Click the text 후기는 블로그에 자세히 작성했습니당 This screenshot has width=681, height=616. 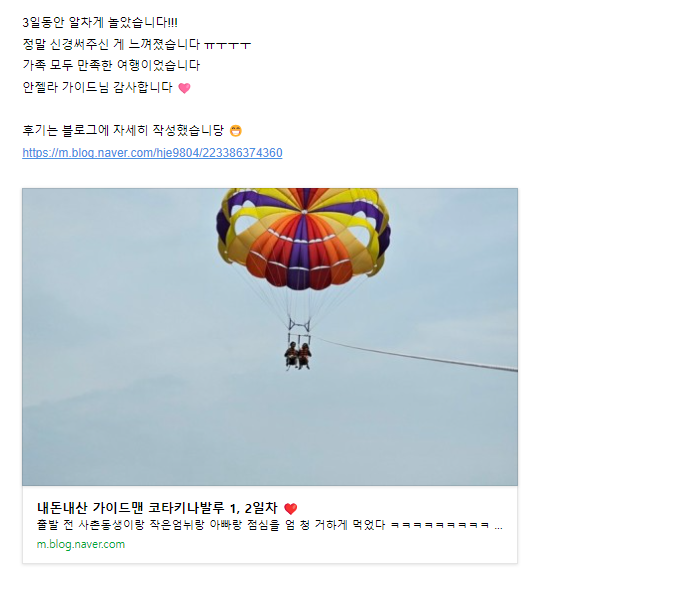[123, 130]
